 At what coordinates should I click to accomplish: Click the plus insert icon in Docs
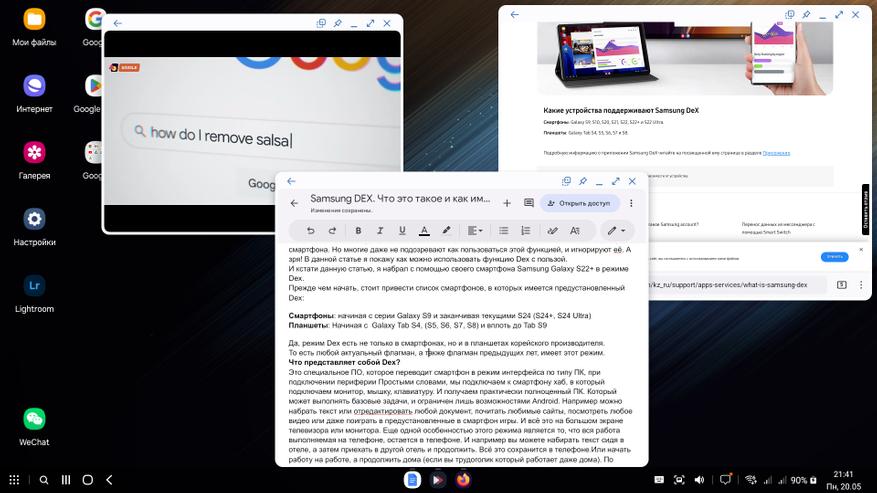pos(507,203)
